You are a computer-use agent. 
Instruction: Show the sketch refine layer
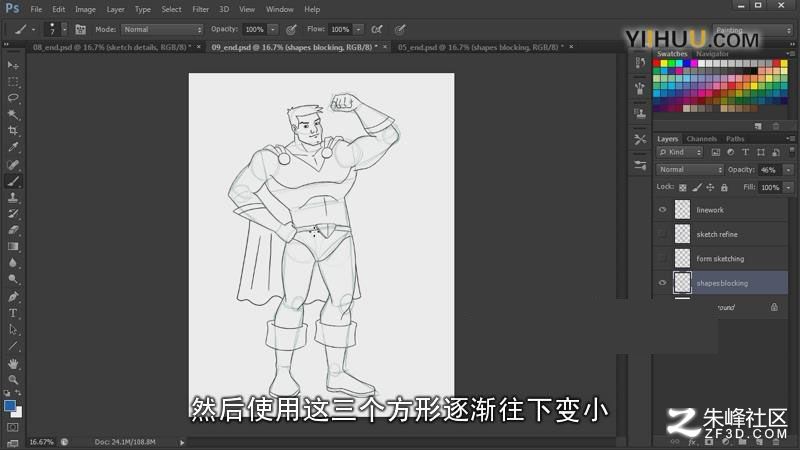[x=662, y=234]
